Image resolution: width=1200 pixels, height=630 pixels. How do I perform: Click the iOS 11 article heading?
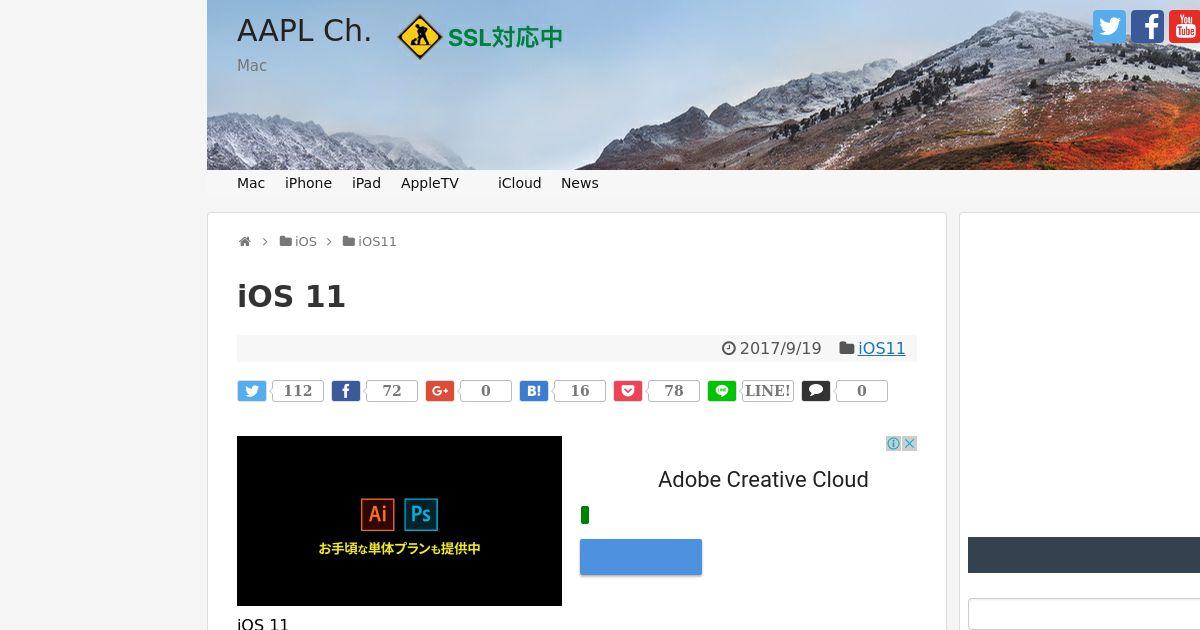point(291,296)
